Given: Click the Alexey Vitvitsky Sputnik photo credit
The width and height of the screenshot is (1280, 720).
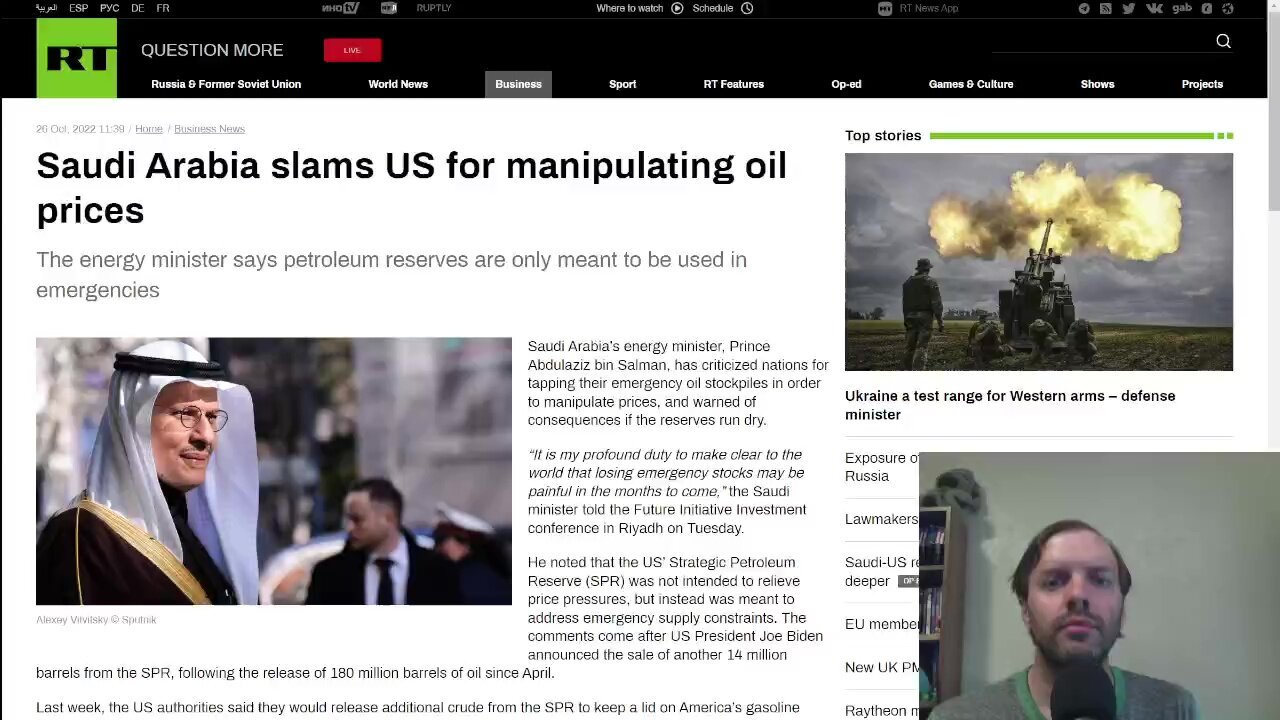Looking at the screenshot, I should [96, 620].
